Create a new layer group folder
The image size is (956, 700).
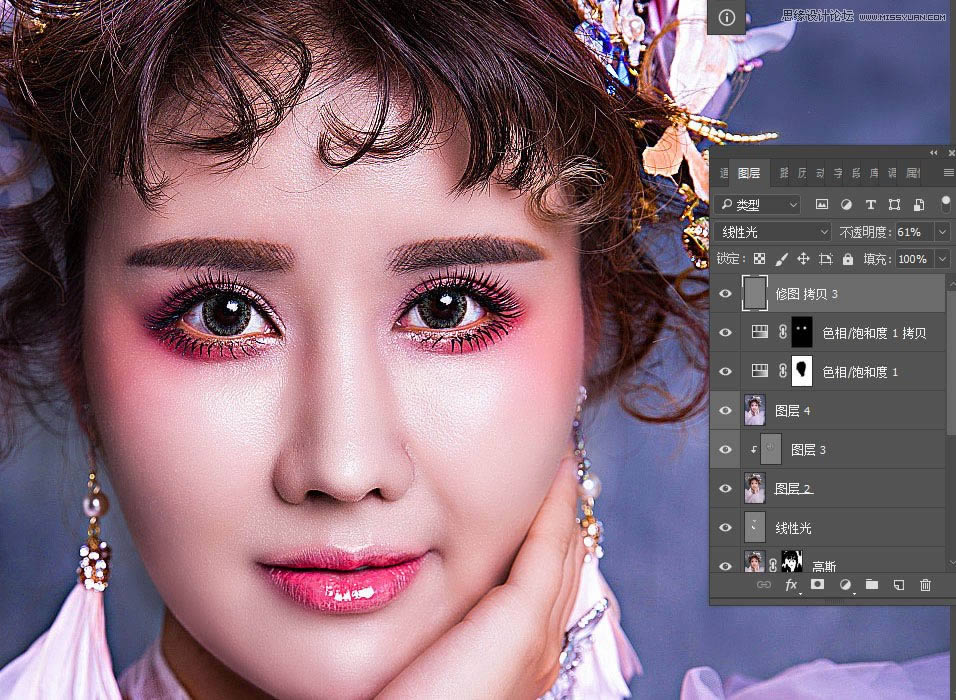tap(872, 584)
